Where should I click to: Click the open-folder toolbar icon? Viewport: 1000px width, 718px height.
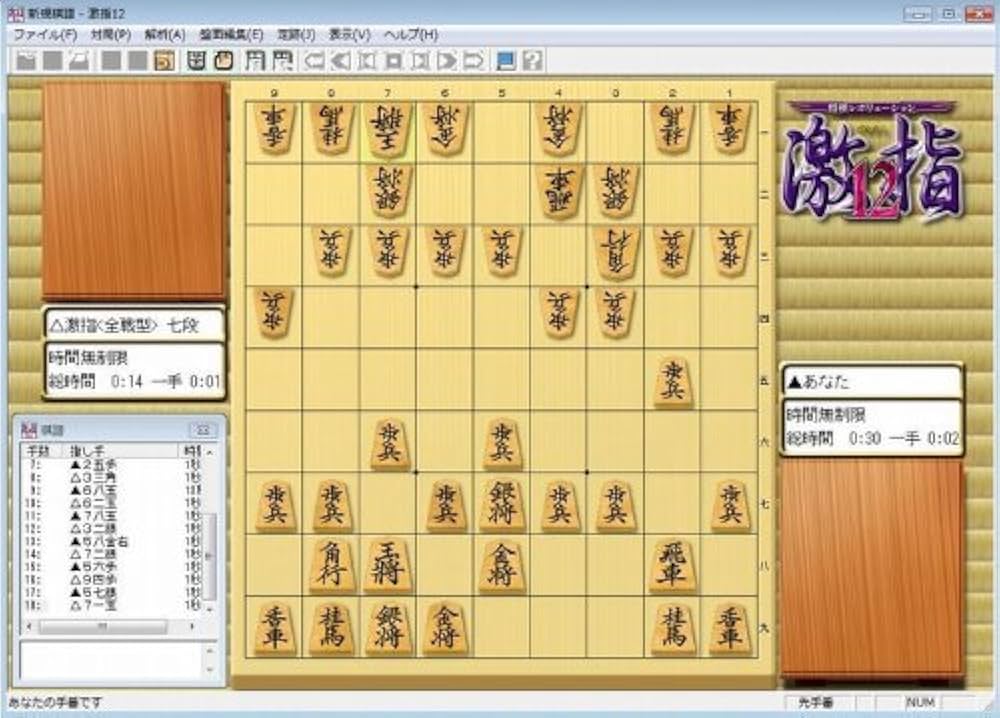click(x=26, y=61)
